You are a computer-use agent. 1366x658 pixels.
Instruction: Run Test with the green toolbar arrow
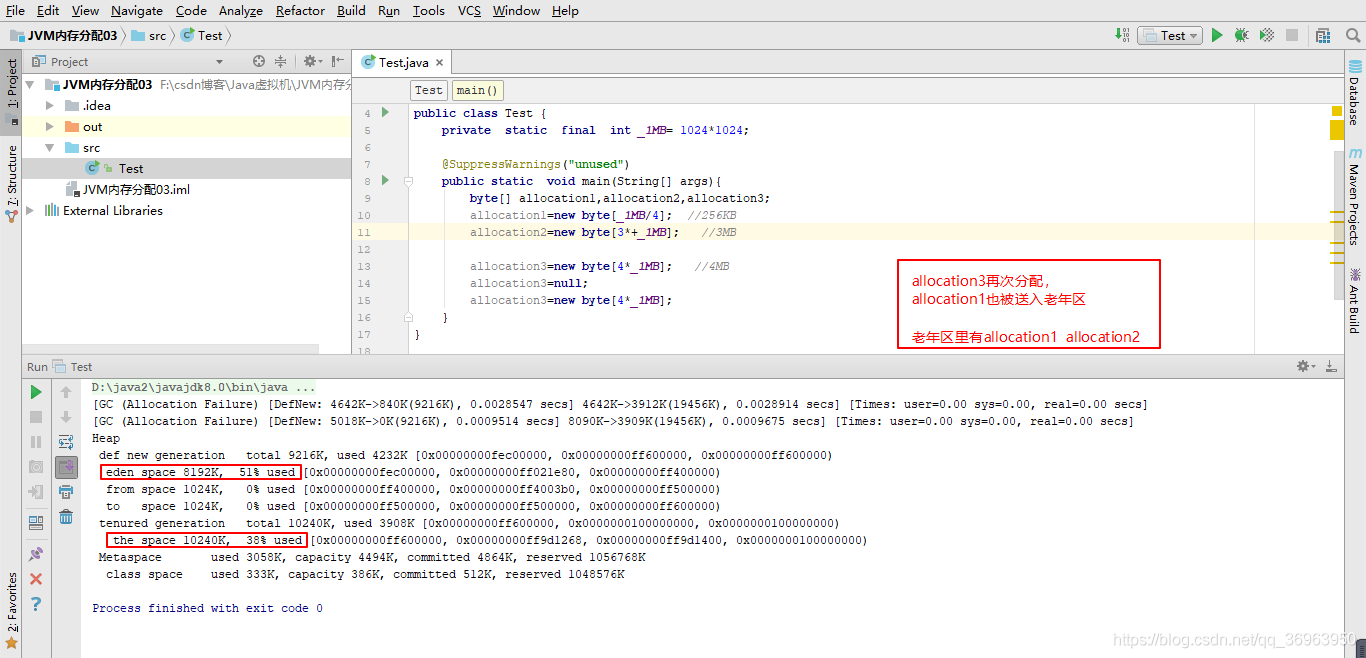pos(1217,35)
